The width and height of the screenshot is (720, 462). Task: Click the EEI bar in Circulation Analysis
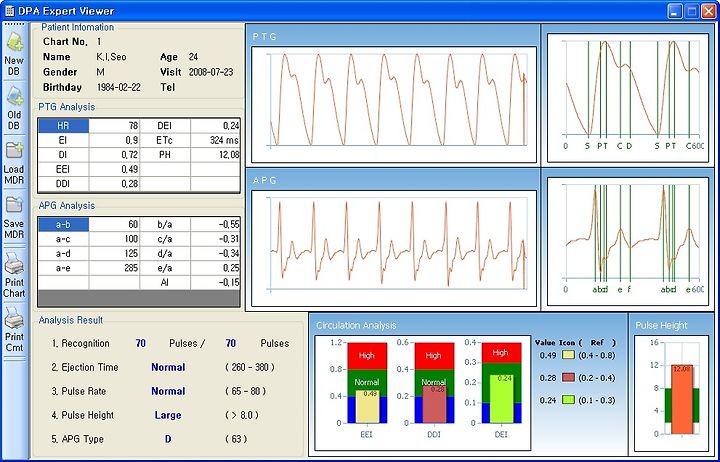[x=367, y=406]
